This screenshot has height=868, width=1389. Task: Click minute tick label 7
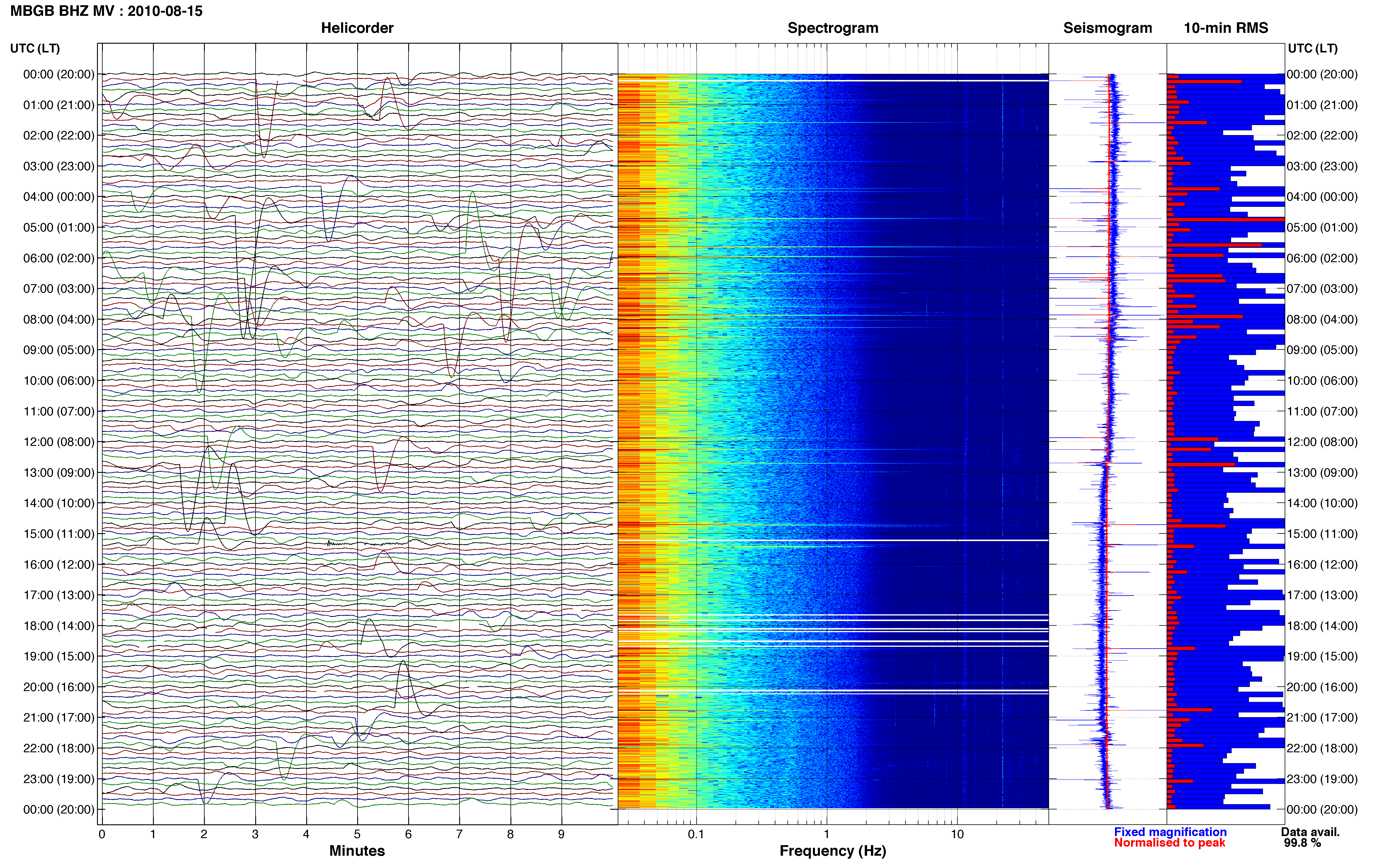(x=459, y=834)
